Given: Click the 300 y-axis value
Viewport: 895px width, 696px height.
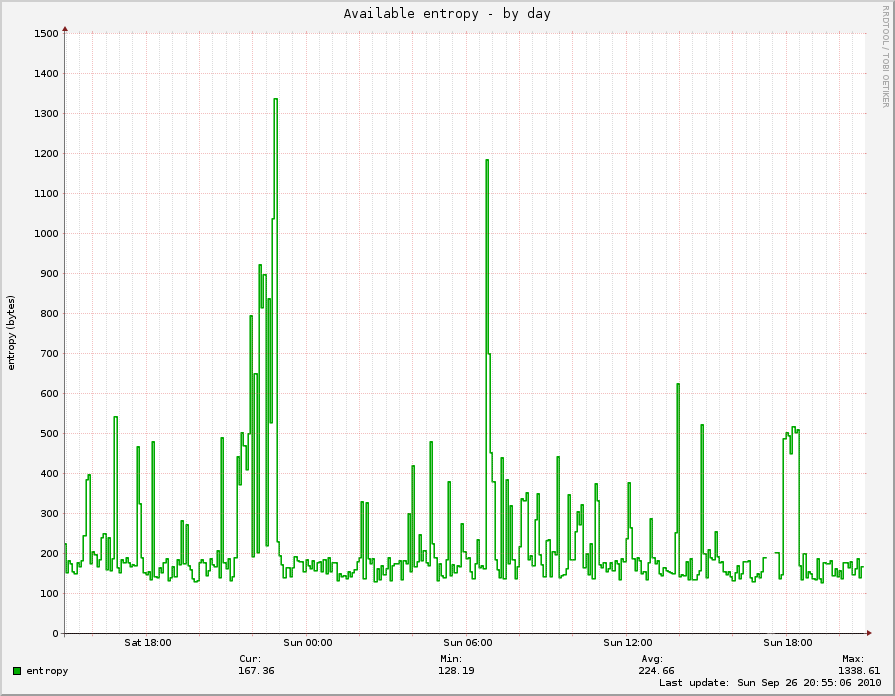Looking at the screenshot, I should tap(49, 513).
